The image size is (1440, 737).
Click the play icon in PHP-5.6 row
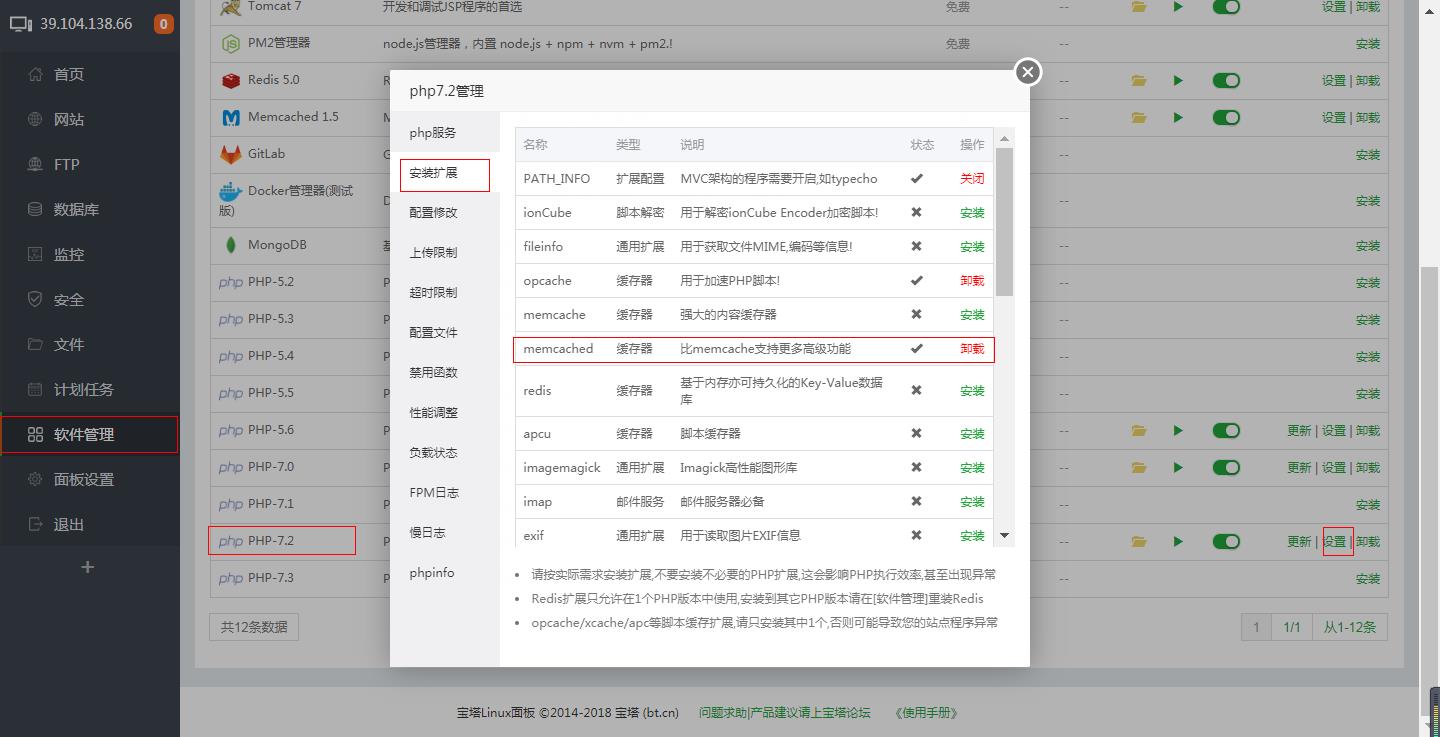[1178, 431]
